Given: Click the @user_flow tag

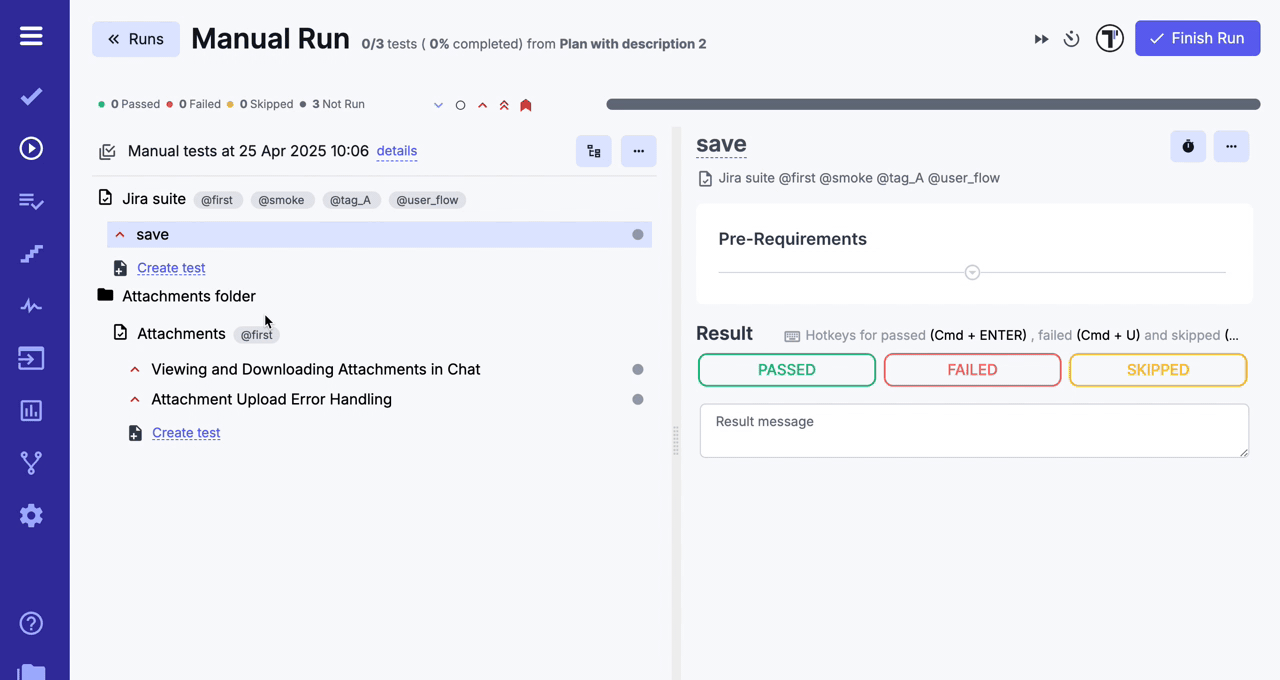Looking at the screenshot, I should point(427,200).
